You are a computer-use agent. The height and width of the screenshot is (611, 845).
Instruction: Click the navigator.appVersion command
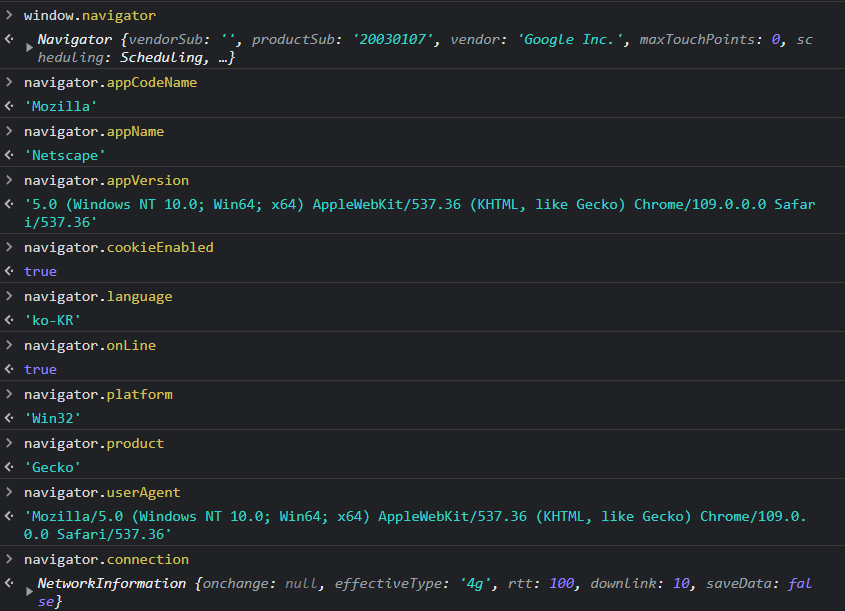pyautogui.click(x=106, y=180)
